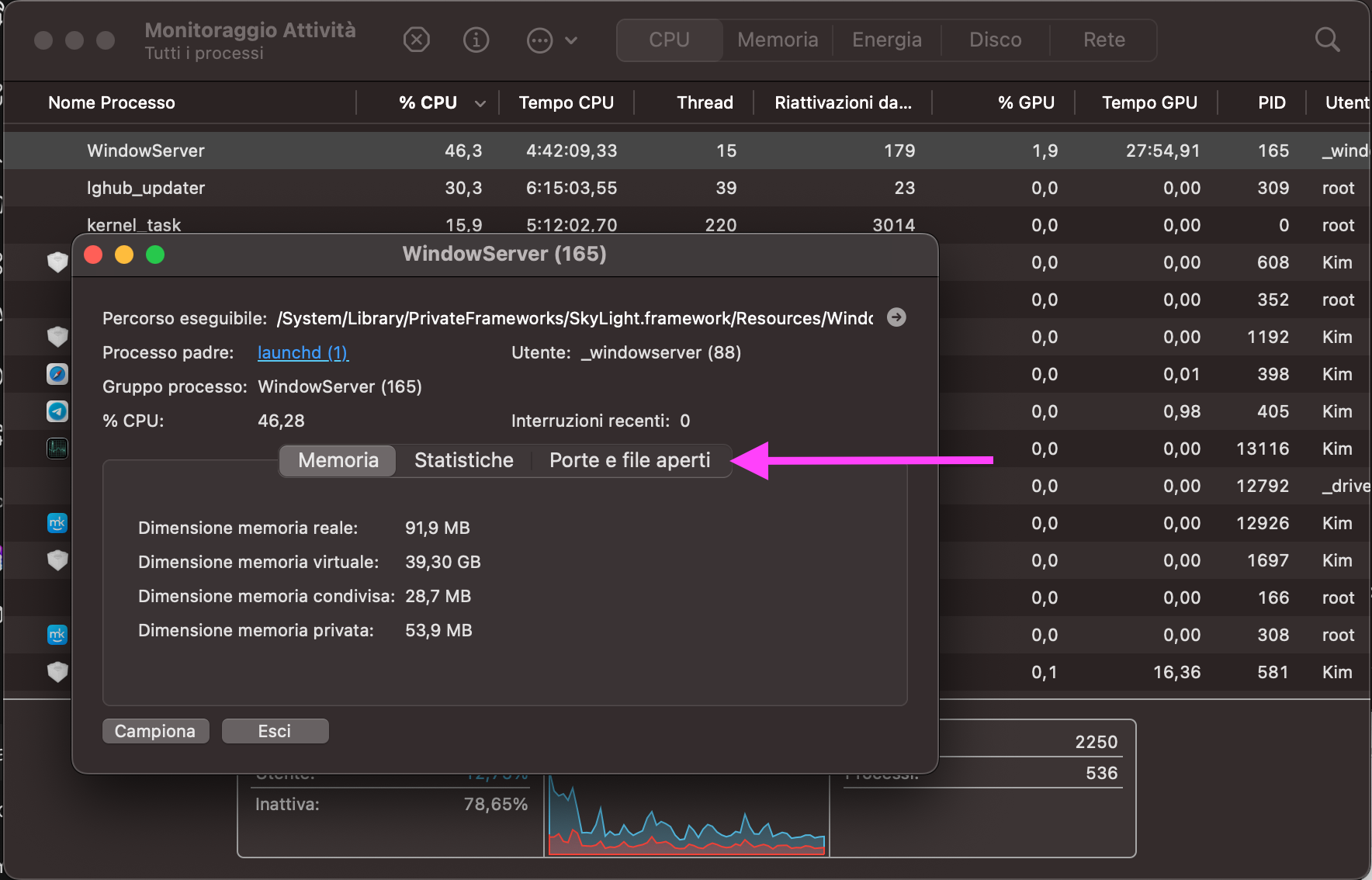Toggle sort order arrow on % CPU column
The width and height of the screenshot is (1372, 880).
(480, 103)
